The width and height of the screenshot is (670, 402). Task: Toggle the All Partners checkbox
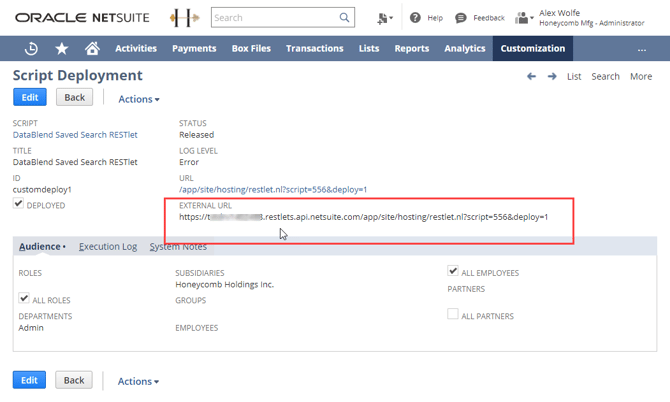click(453, 314)
